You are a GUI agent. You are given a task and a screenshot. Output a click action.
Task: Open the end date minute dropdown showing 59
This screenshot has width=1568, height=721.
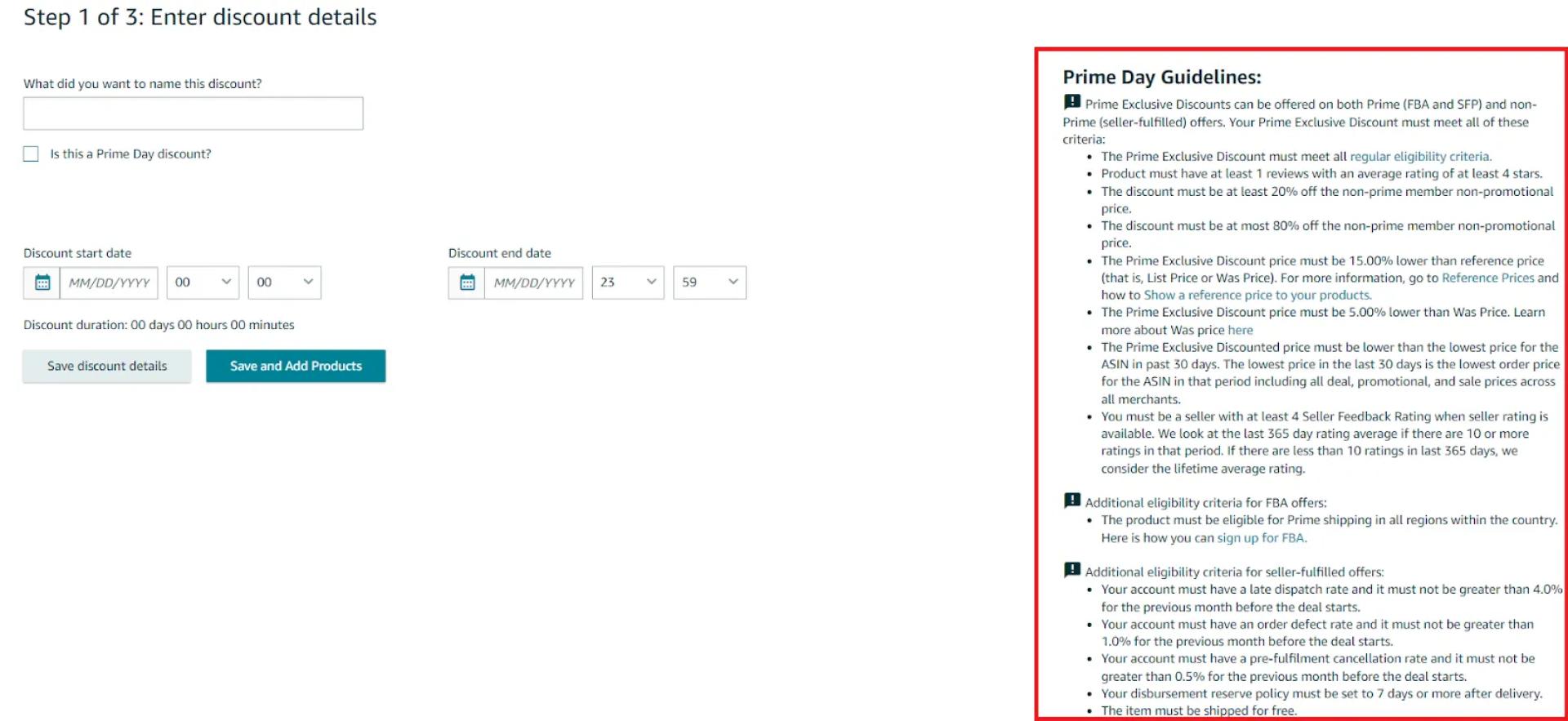[709, 283]
